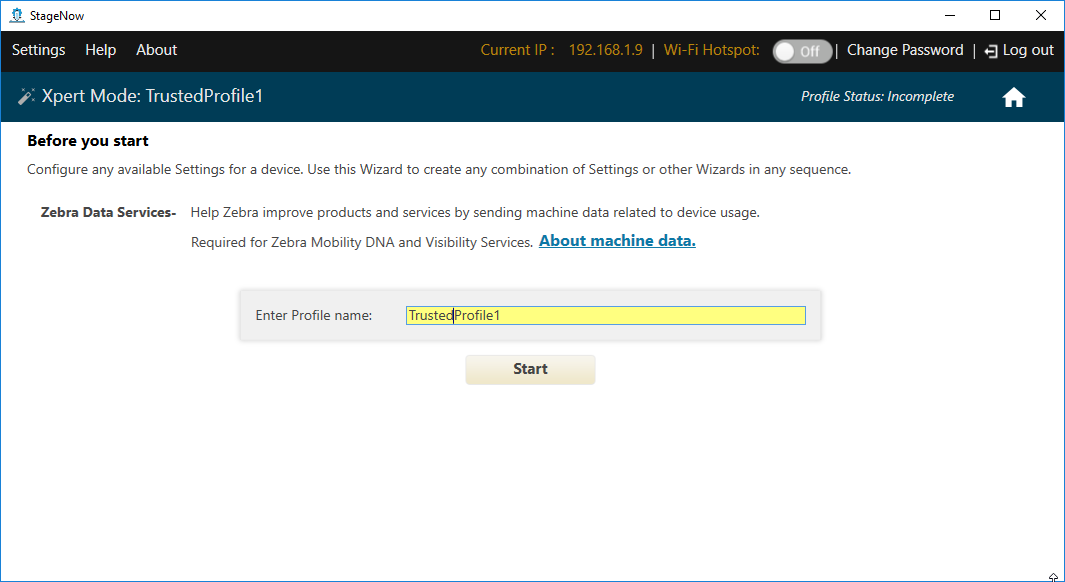The height and width of the screenshot is (582, 1065).
Task: Open the Help menu
Action: 100,50
